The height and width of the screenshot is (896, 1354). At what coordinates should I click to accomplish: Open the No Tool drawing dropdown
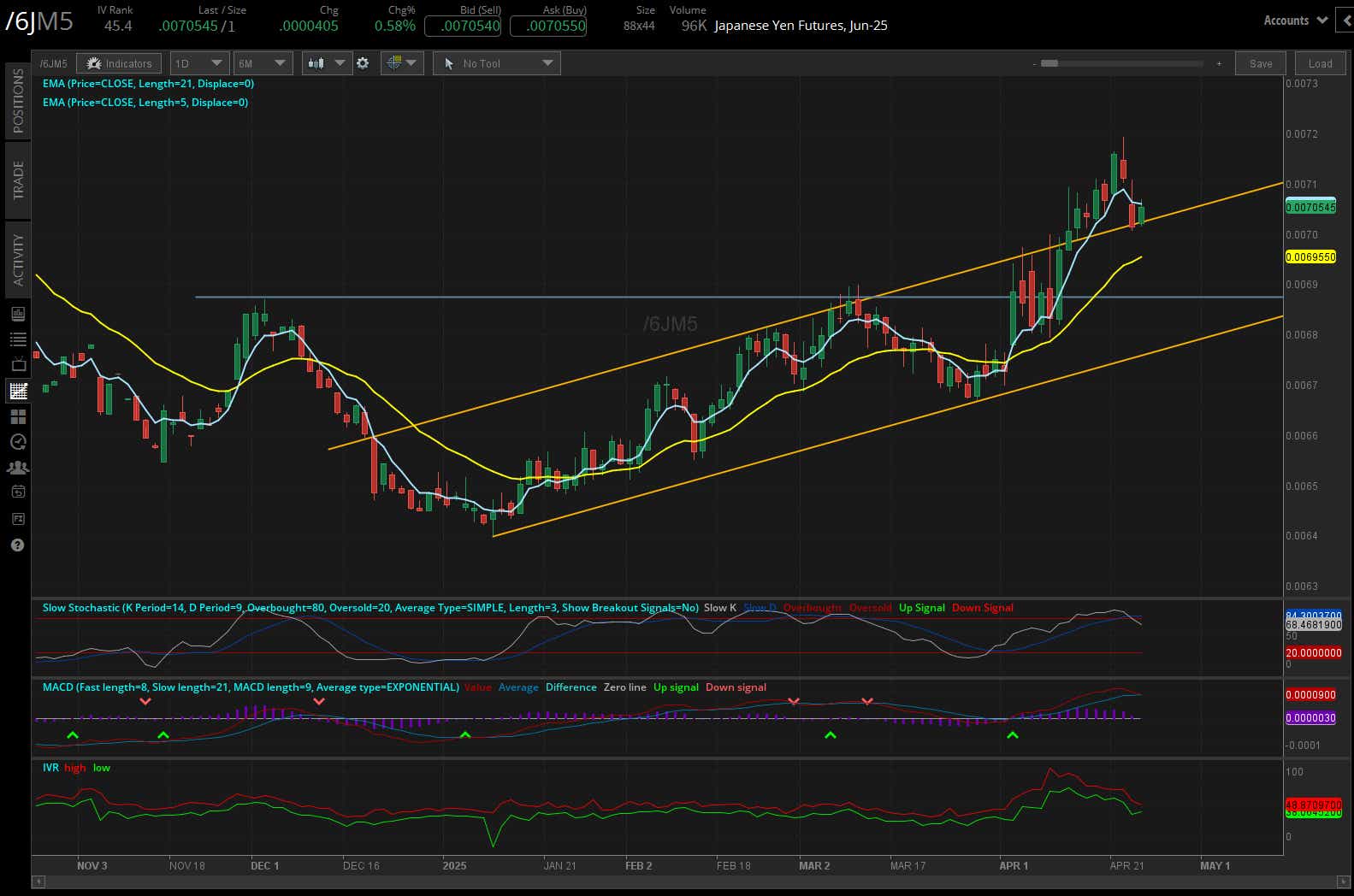click(496, 63)
